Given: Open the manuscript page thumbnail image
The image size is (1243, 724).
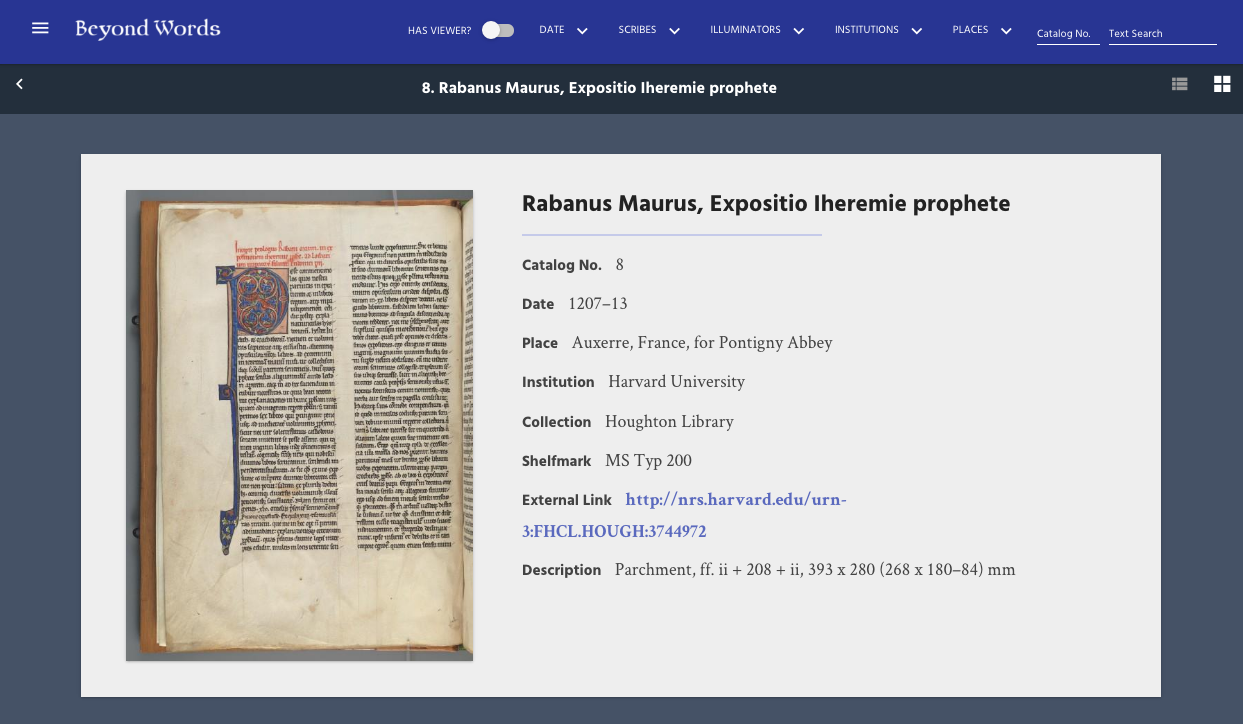Looking at the screenshot, I should (299, 425).
